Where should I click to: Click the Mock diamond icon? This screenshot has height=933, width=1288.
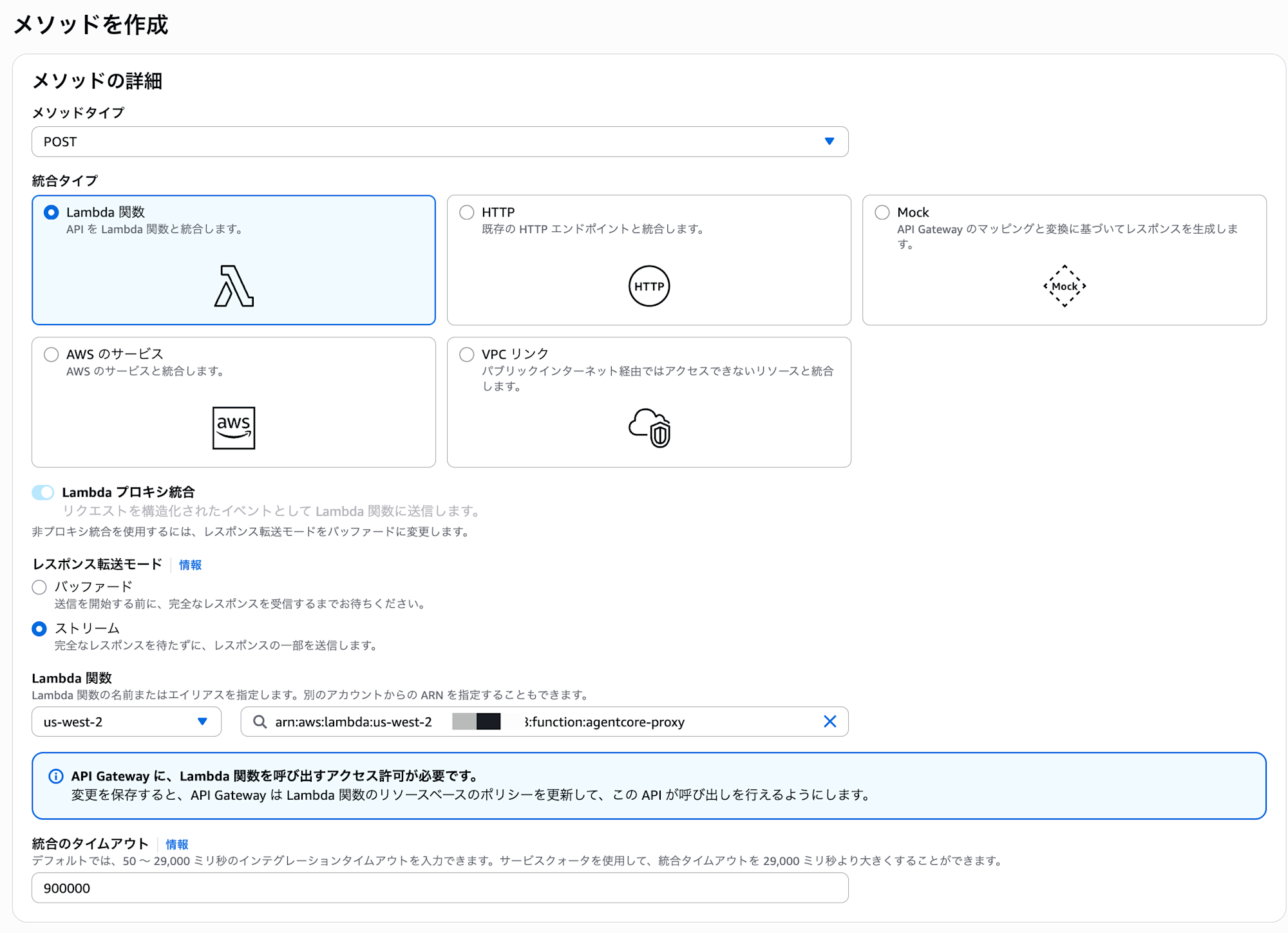click(x=1064, y=286)
